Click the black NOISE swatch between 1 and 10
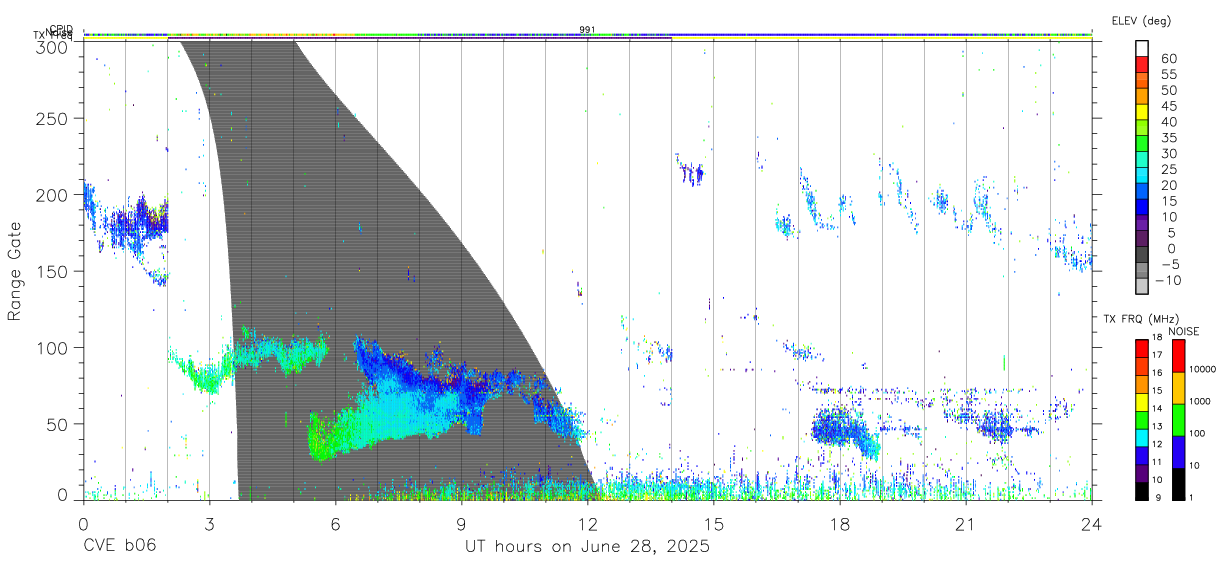1228x567 pixels. tap(1177, 483)
